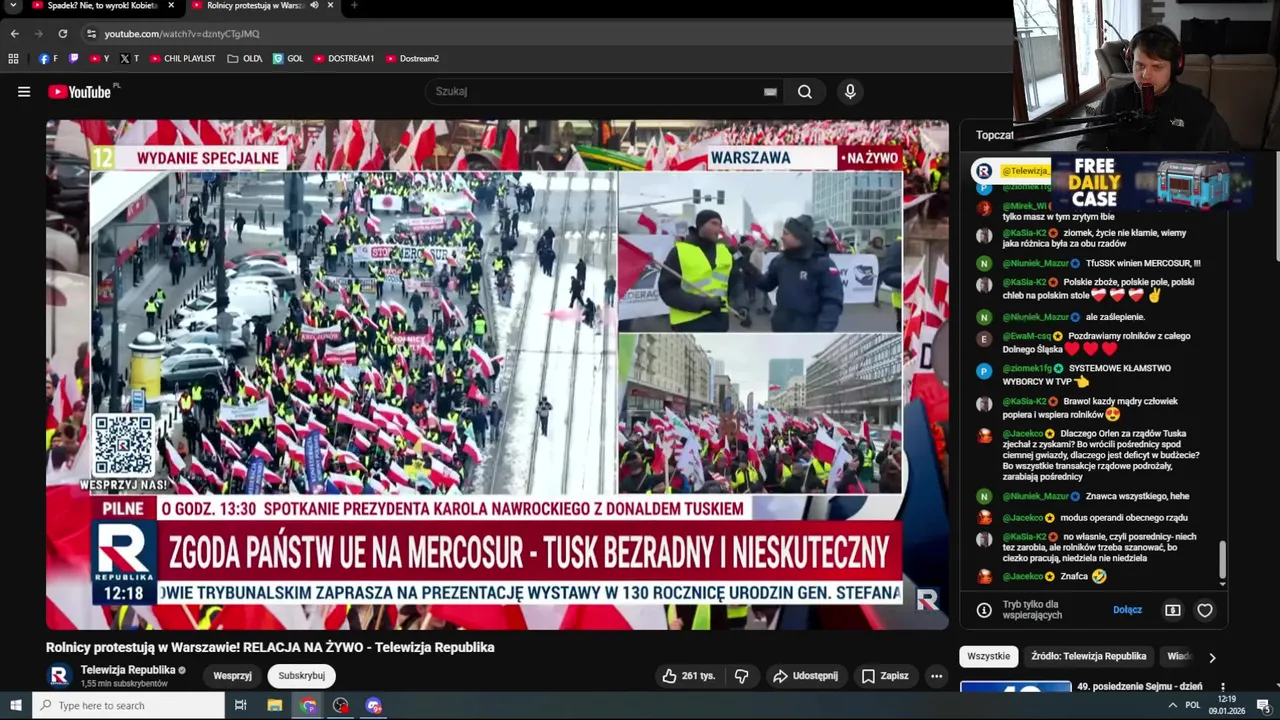Reload the page with the refresh icon
Viewport: 1280px width, 720px height.
[62, 33]
